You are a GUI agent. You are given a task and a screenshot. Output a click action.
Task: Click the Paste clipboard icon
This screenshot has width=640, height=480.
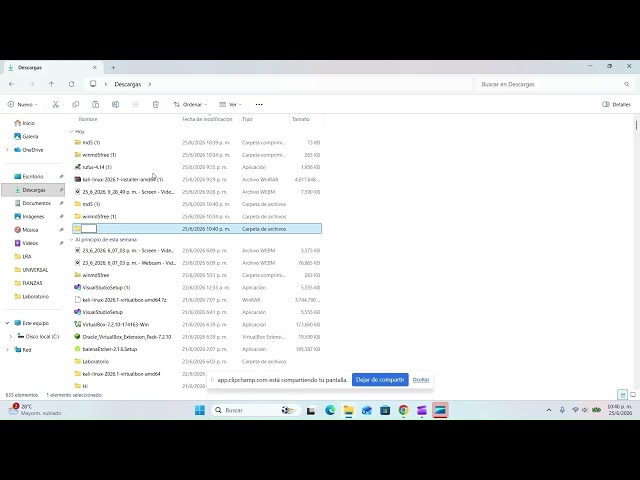(x=96, y=104)
